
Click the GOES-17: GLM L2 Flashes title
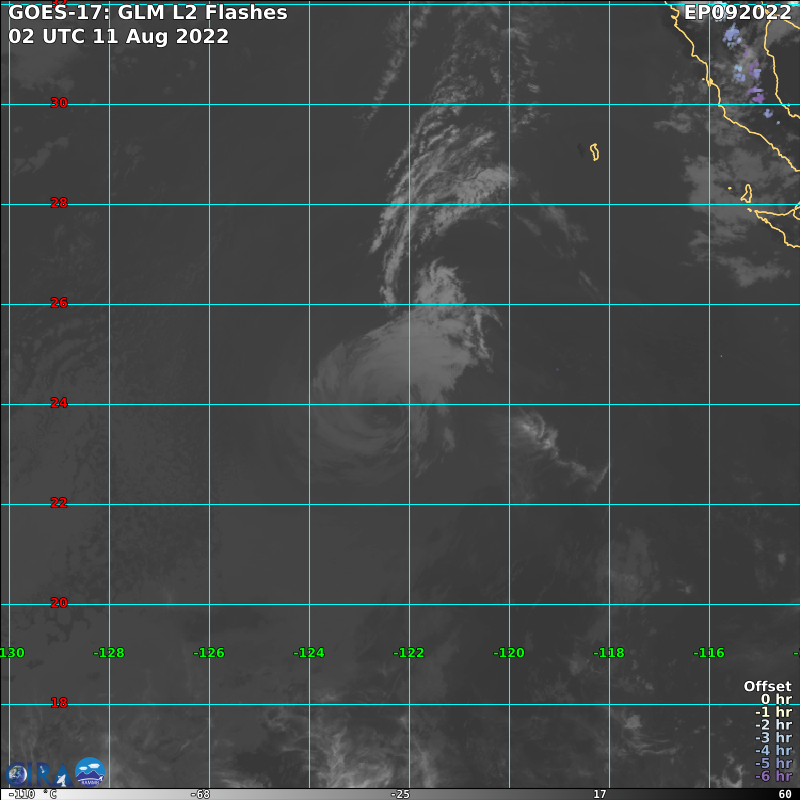[x=148, y=13]
